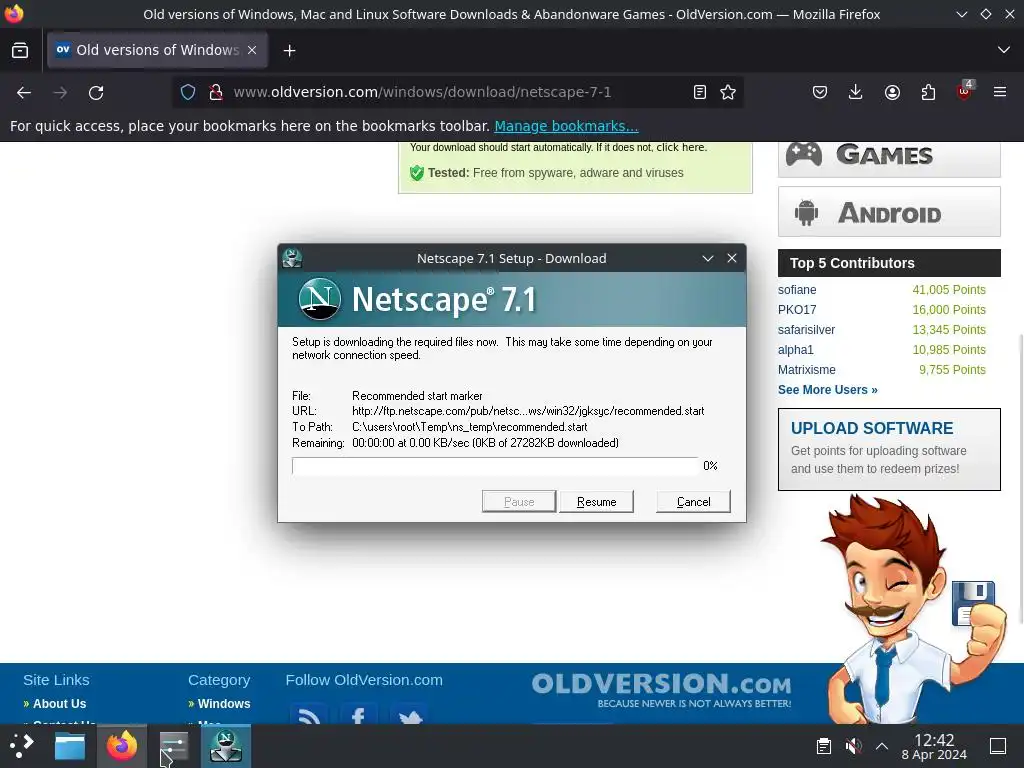1024x768 pixels.
Task: Click the insecure connection padlock icon
Action: pos(216,92)
